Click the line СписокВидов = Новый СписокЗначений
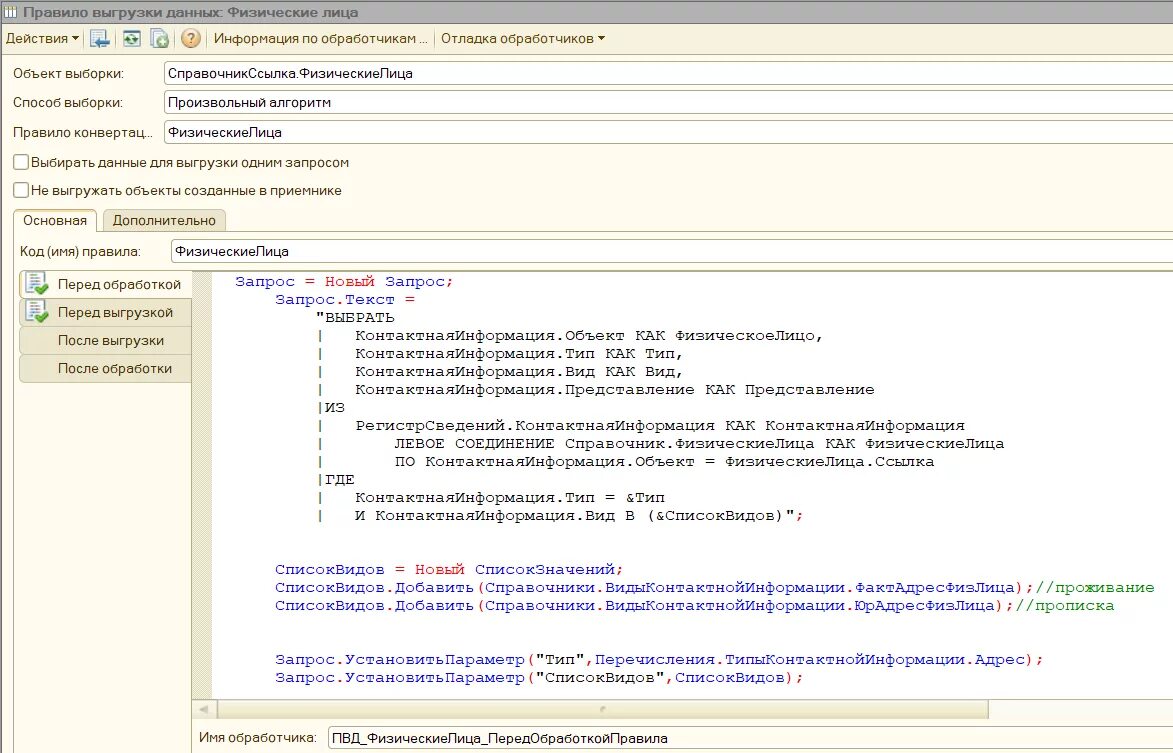 pos(449,569)
